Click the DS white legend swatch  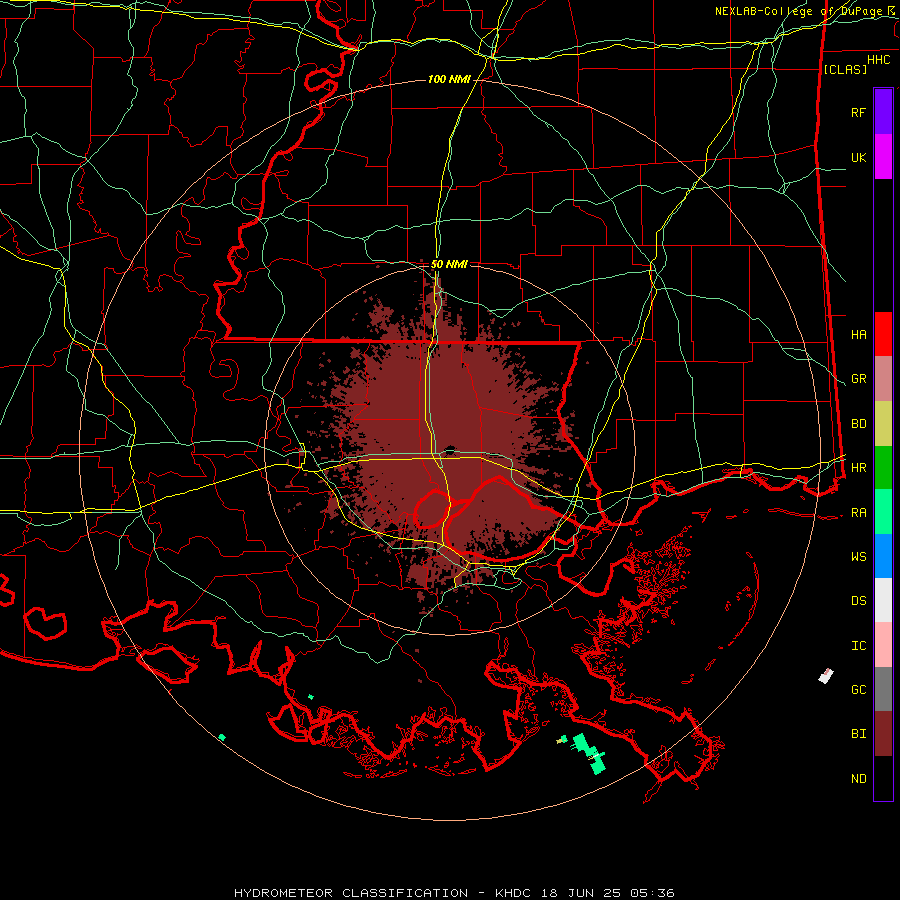coord(883,600)
